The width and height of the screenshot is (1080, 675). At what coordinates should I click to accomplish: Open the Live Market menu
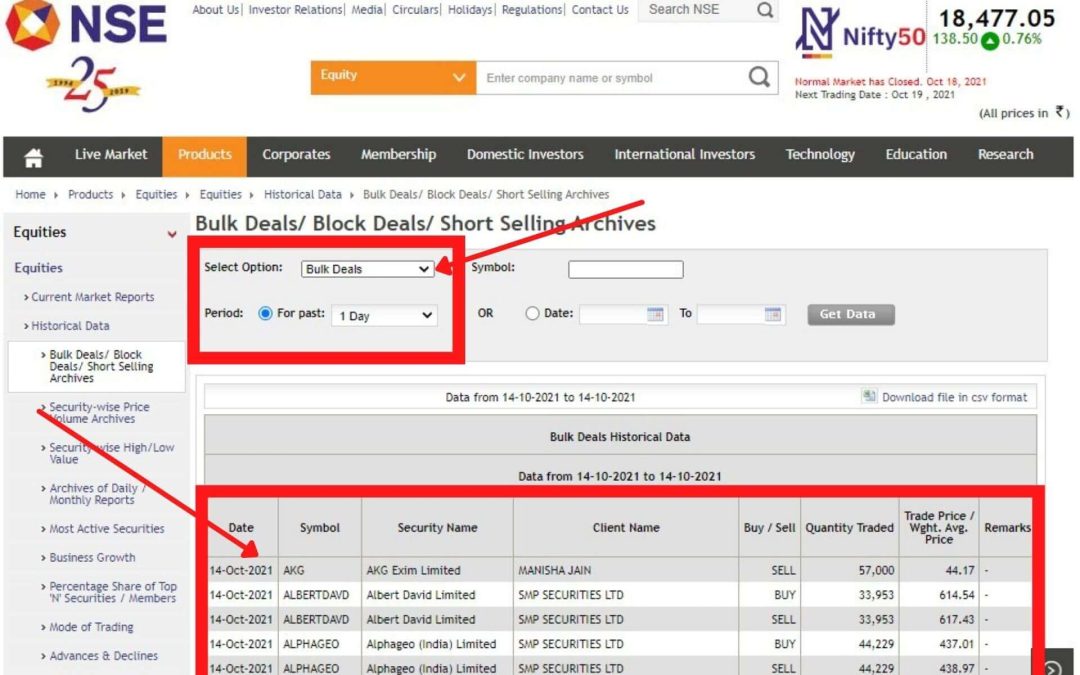[x=111, y=154]
